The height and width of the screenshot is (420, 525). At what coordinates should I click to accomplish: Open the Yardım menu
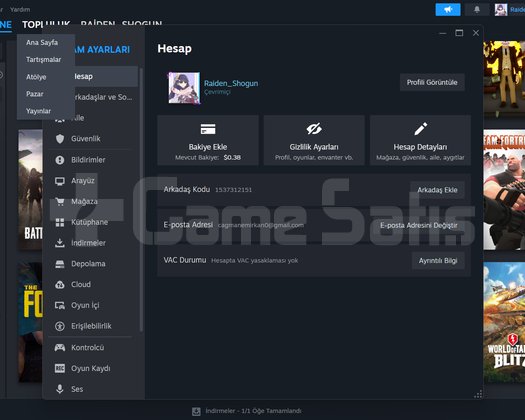[20, 9]
